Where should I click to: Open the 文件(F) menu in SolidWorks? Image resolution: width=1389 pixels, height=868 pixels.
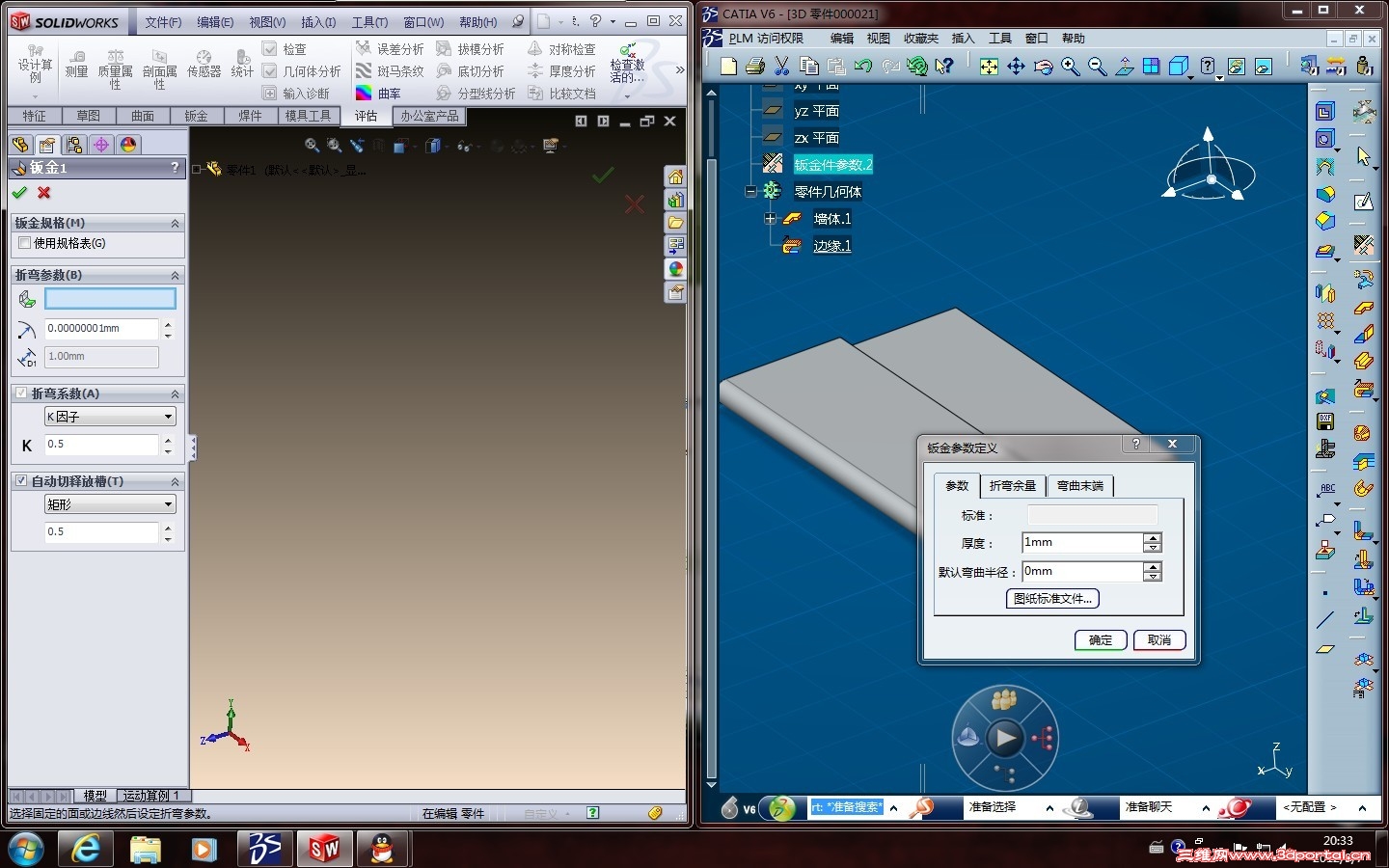pyautogui.click(x=163, y=22)
